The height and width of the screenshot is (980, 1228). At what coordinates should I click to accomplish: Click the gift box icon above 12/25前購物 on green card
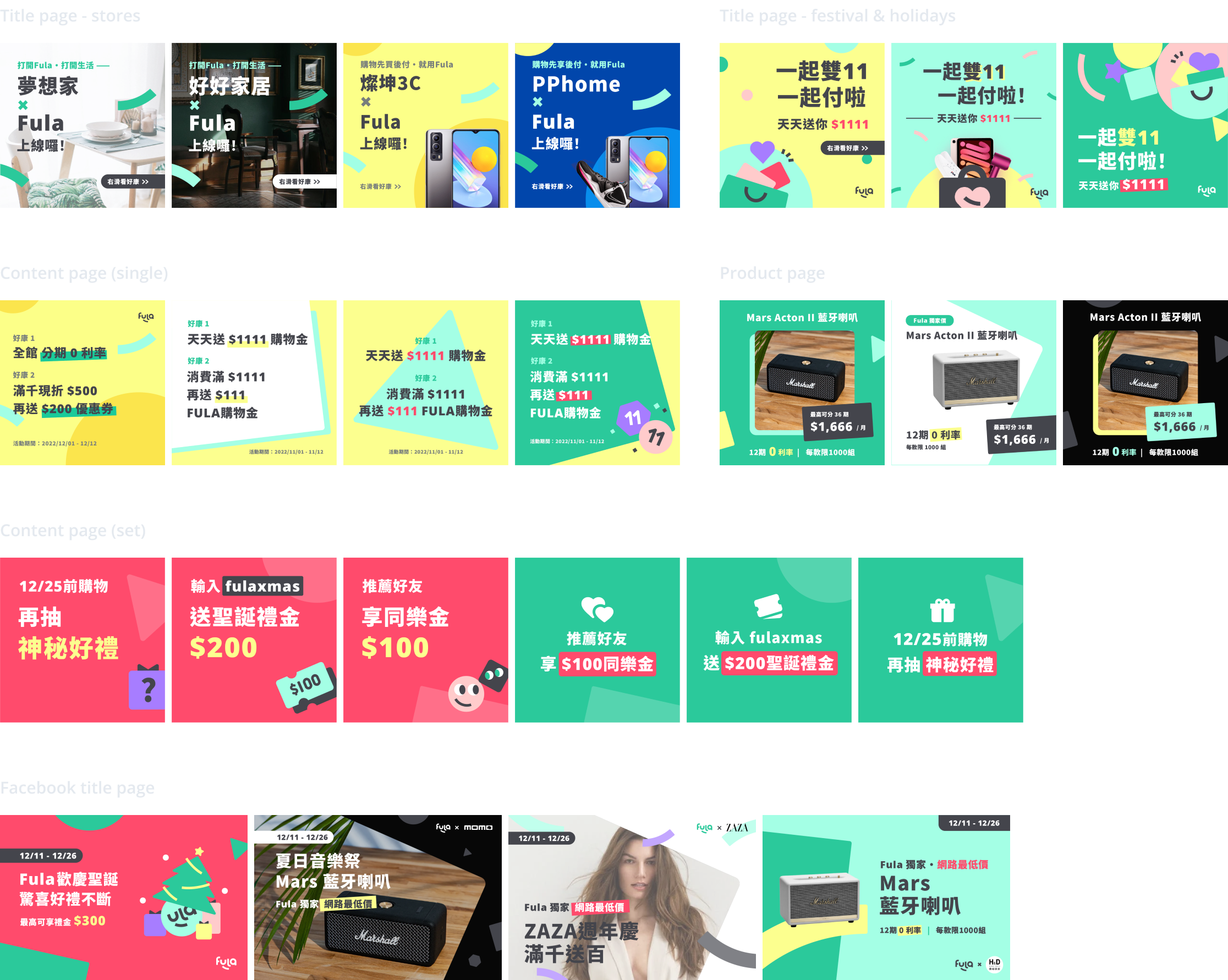(x=942, y=610)
